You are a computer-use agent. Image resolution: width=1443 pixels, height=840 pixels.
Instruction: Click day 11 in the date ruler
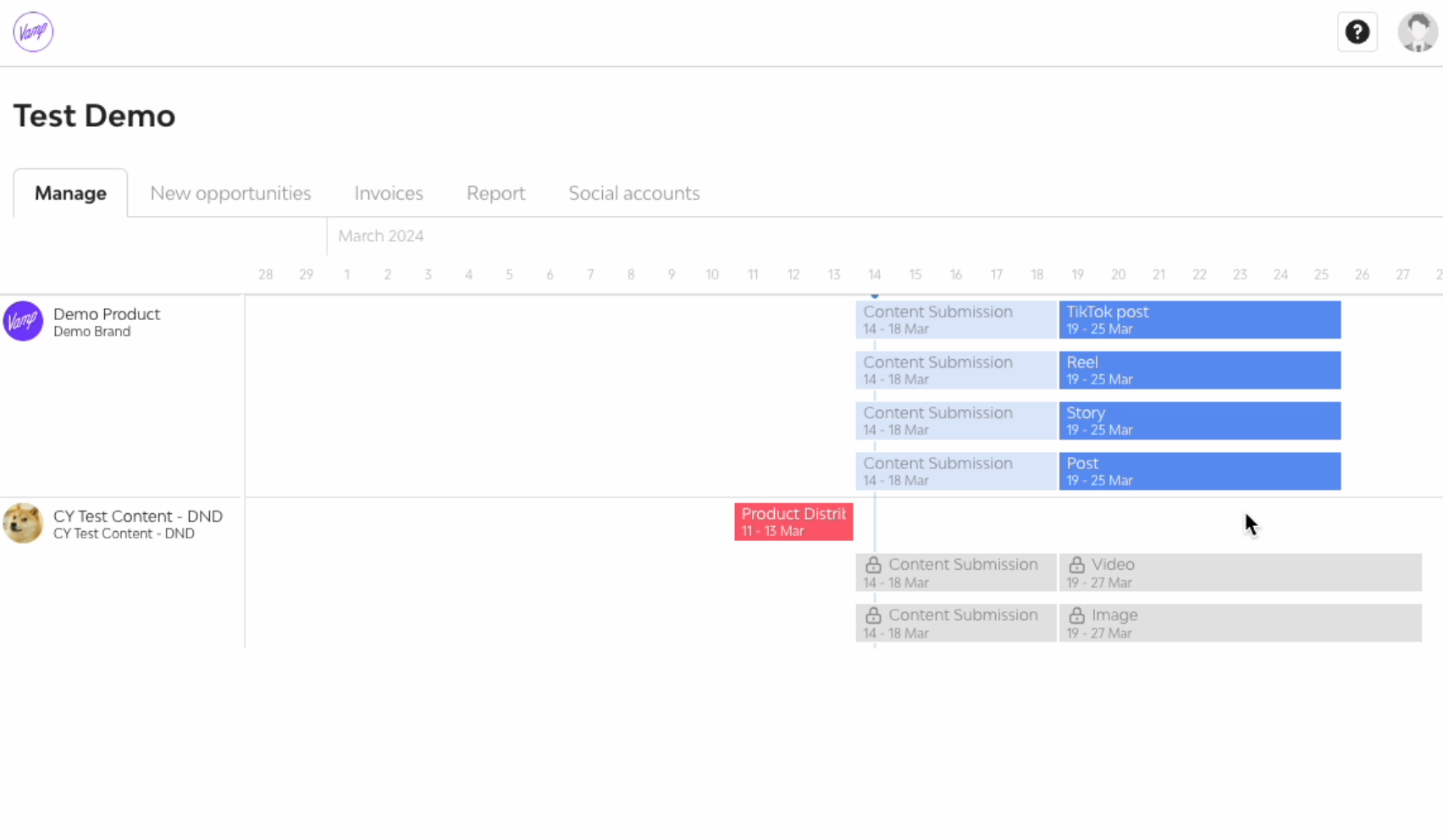pos(753,274)
